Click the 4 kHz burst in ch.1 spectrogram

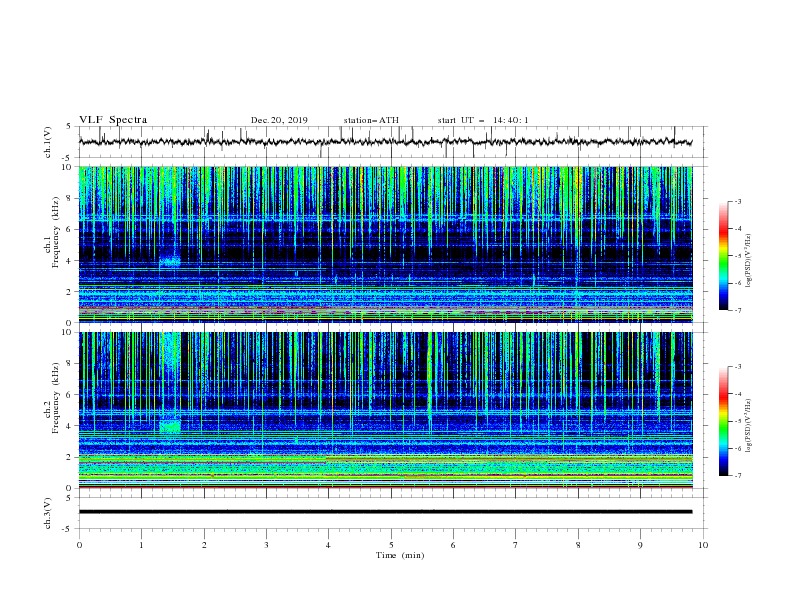coord(170,261)
